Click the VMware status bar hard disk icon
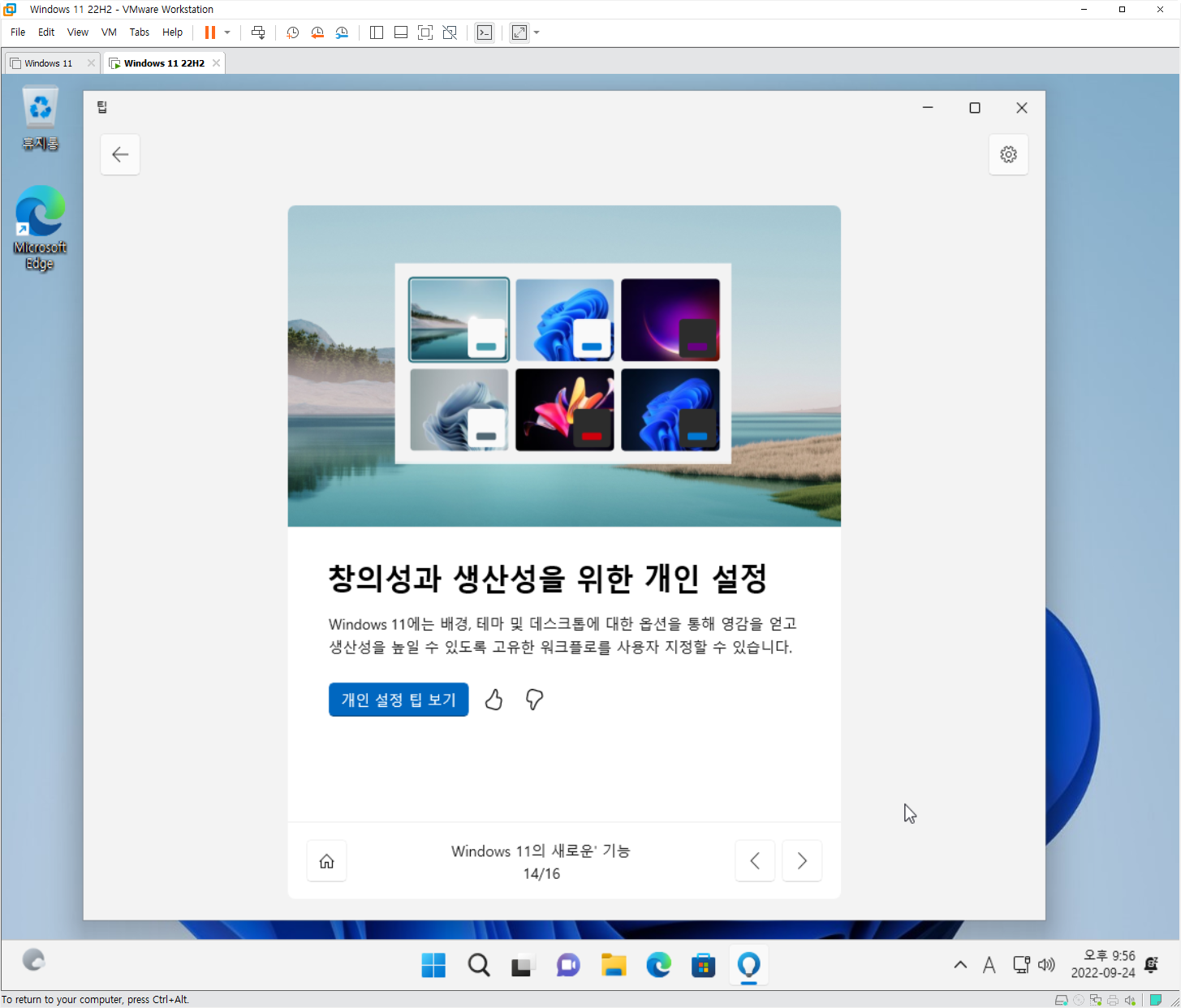Screen dimensions: 1181x1008 [x=1061, y=1000]
